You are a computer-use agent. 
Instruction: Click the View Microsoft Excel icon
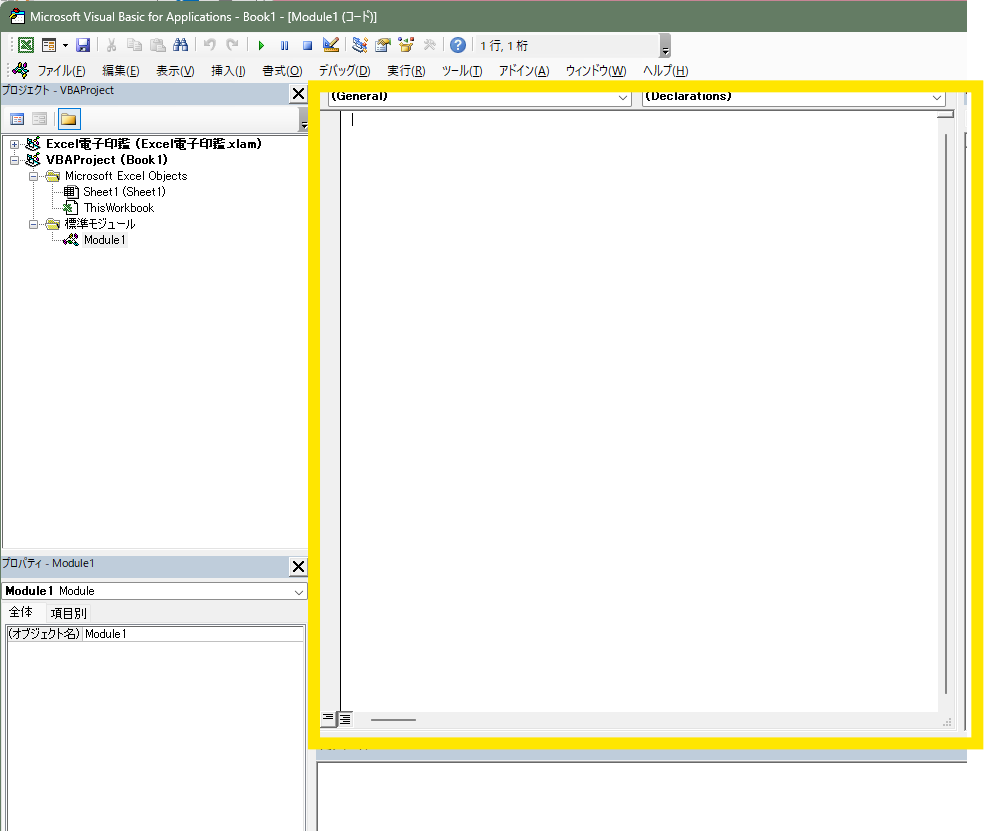click(26, 45)
